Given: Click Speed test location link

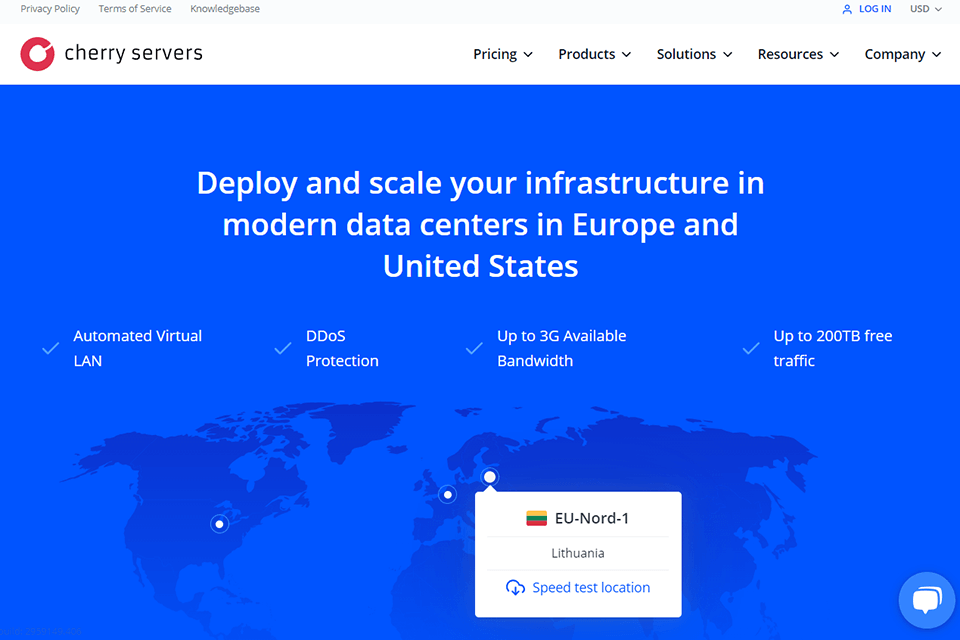Looking at the screenshot, I should click(x=591, y=587).
